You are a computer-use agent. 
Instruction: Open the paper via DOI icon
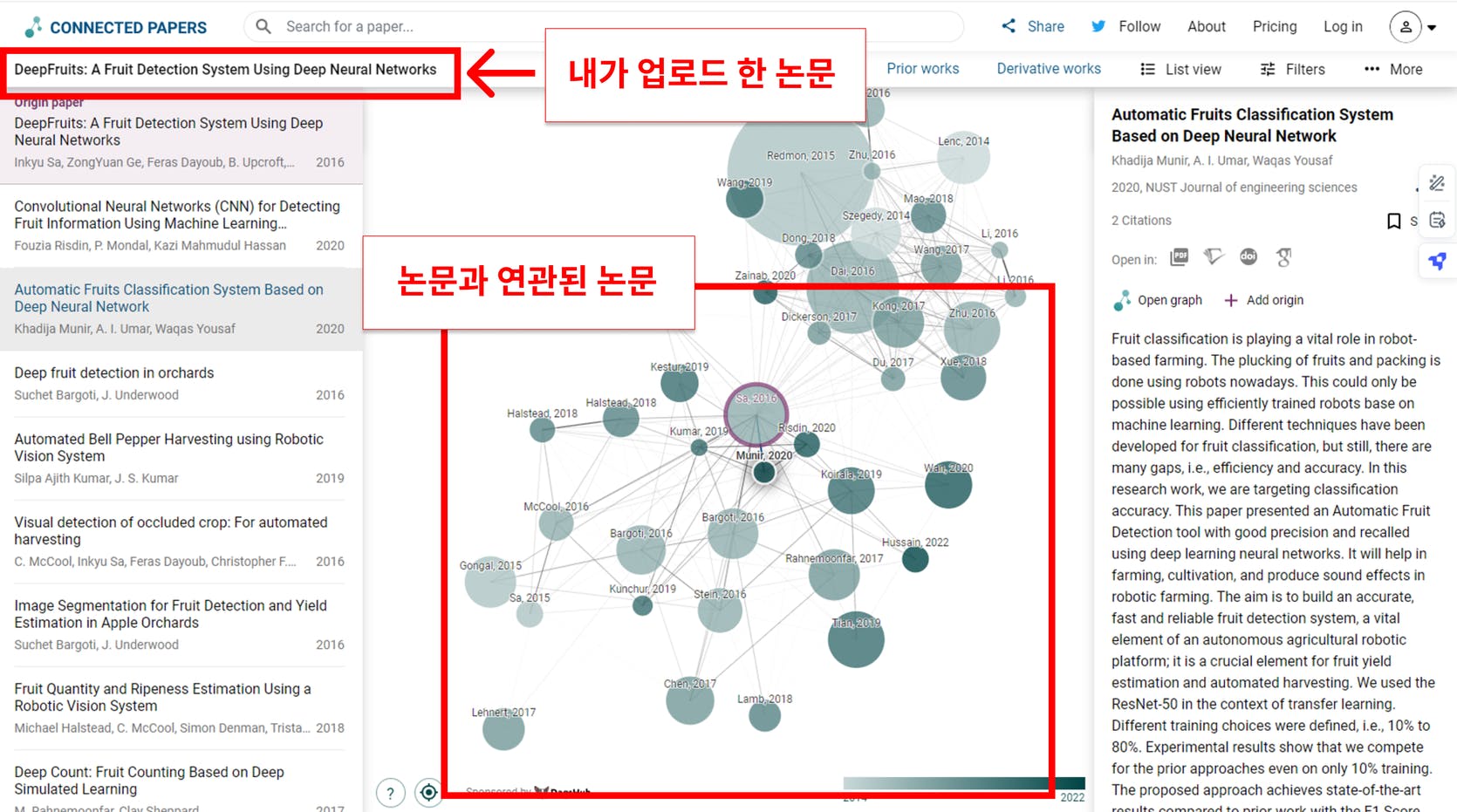pos(1248,256)
